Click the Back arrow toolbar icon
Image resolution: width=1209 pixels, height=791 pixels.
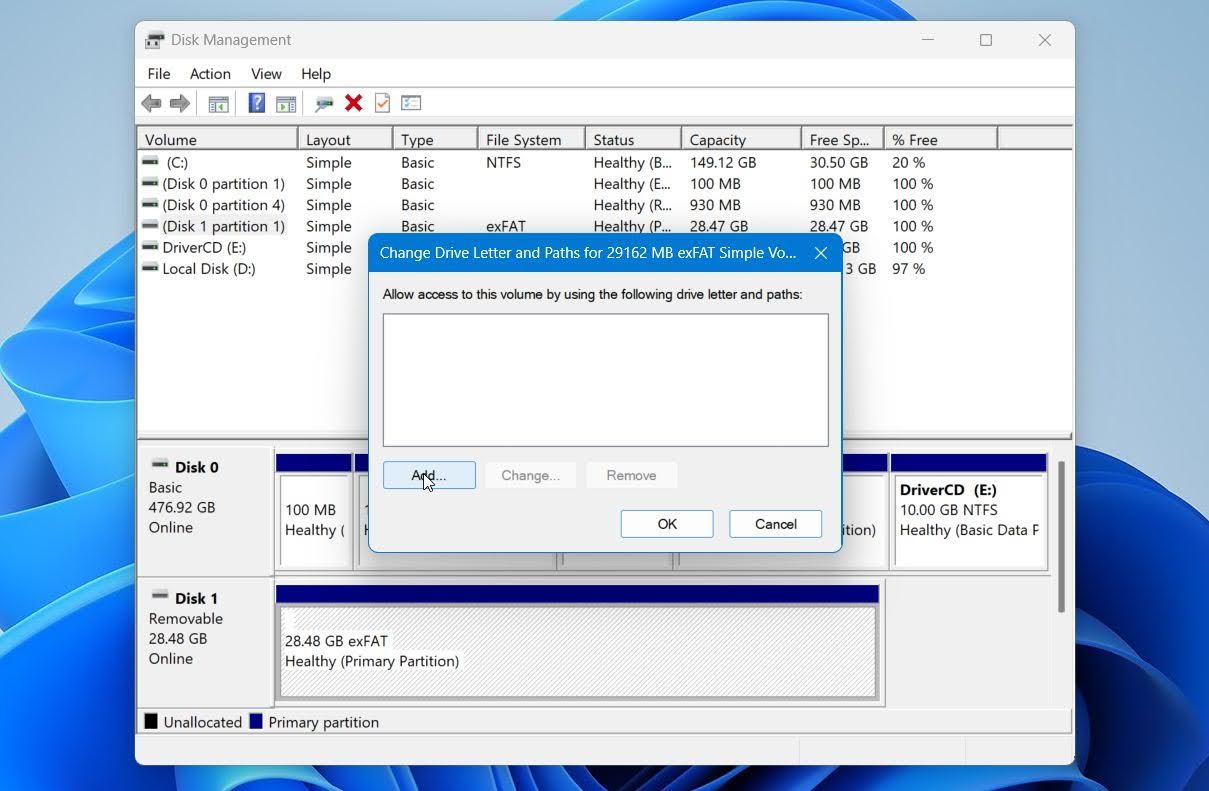click(151, 103)
